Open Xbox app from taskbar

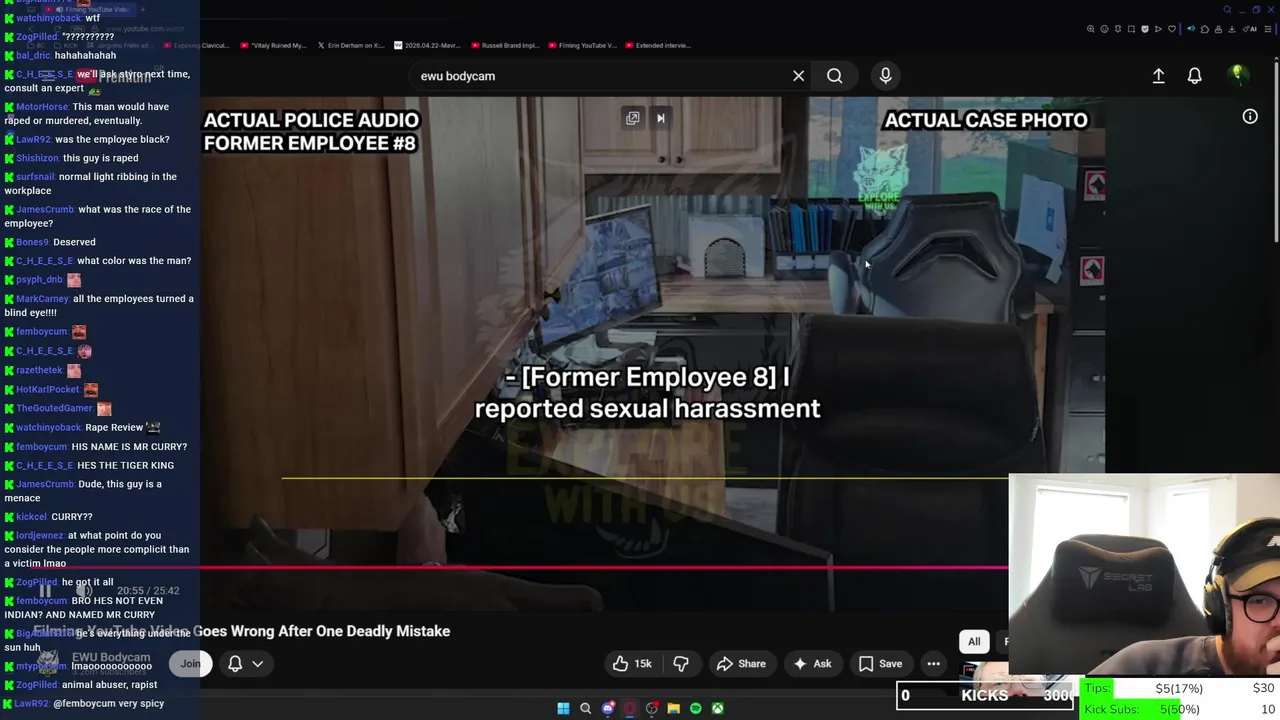coord(717,708)
